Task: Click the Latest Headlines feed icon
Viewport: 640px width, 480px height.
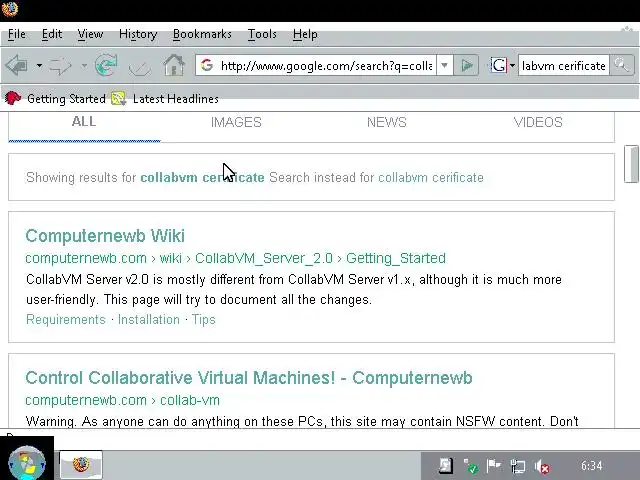Action: pyautogui.click(x=119, y=98)
